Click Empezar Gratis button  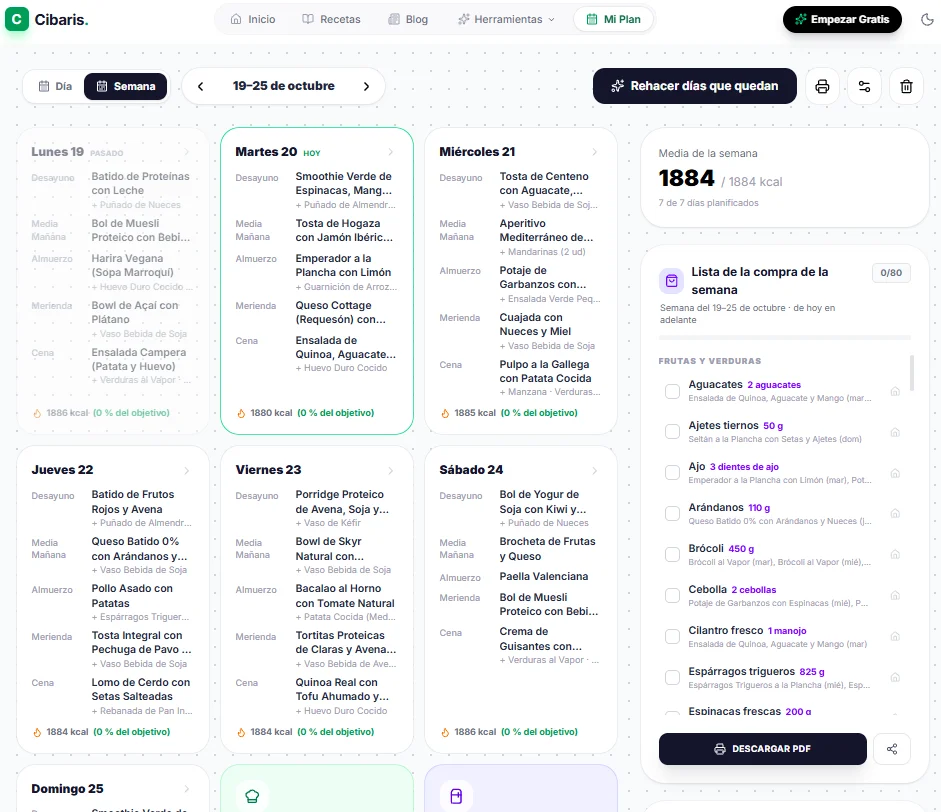pyautogui.click(x=842, y=19)
